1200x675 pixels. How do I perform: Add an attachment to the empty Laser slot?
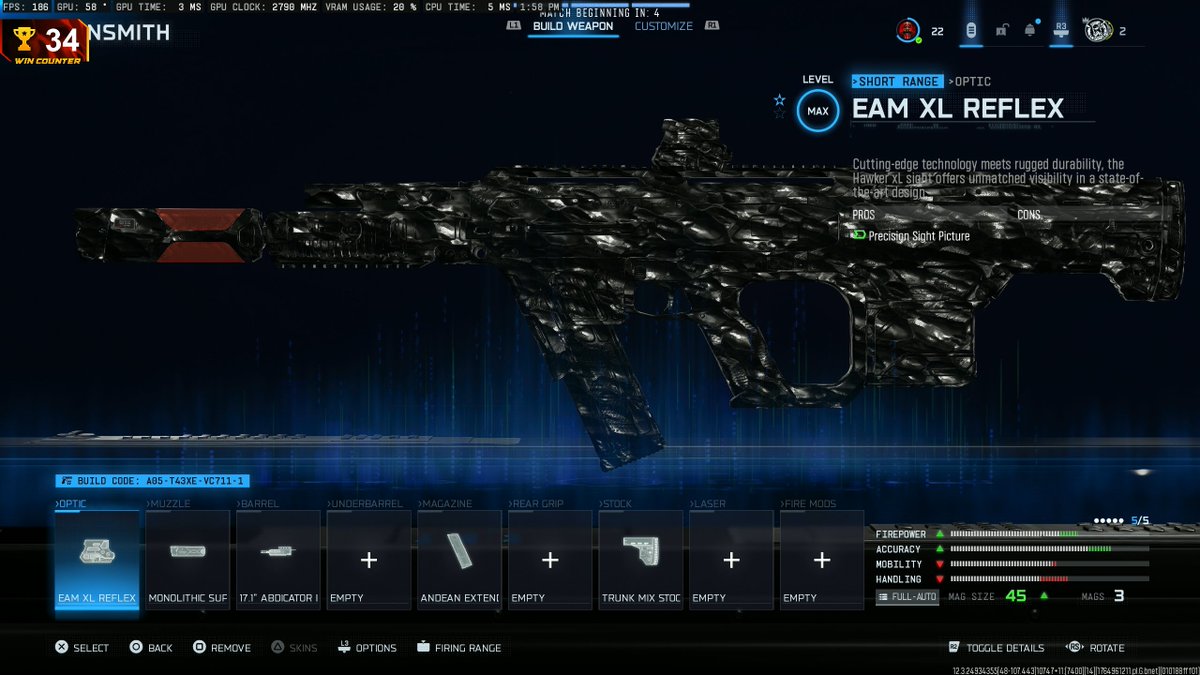[731, 560]
